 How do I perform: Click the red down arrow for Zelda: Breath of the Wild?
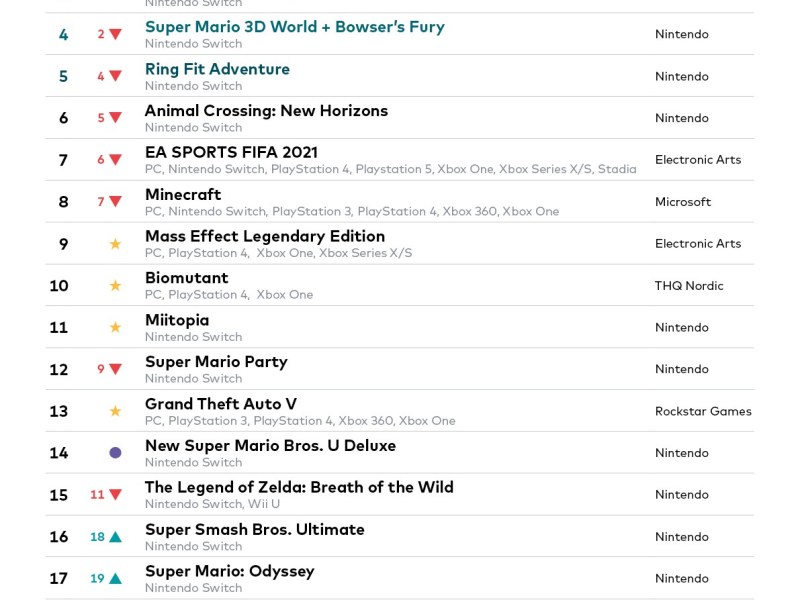pos(115,495)
